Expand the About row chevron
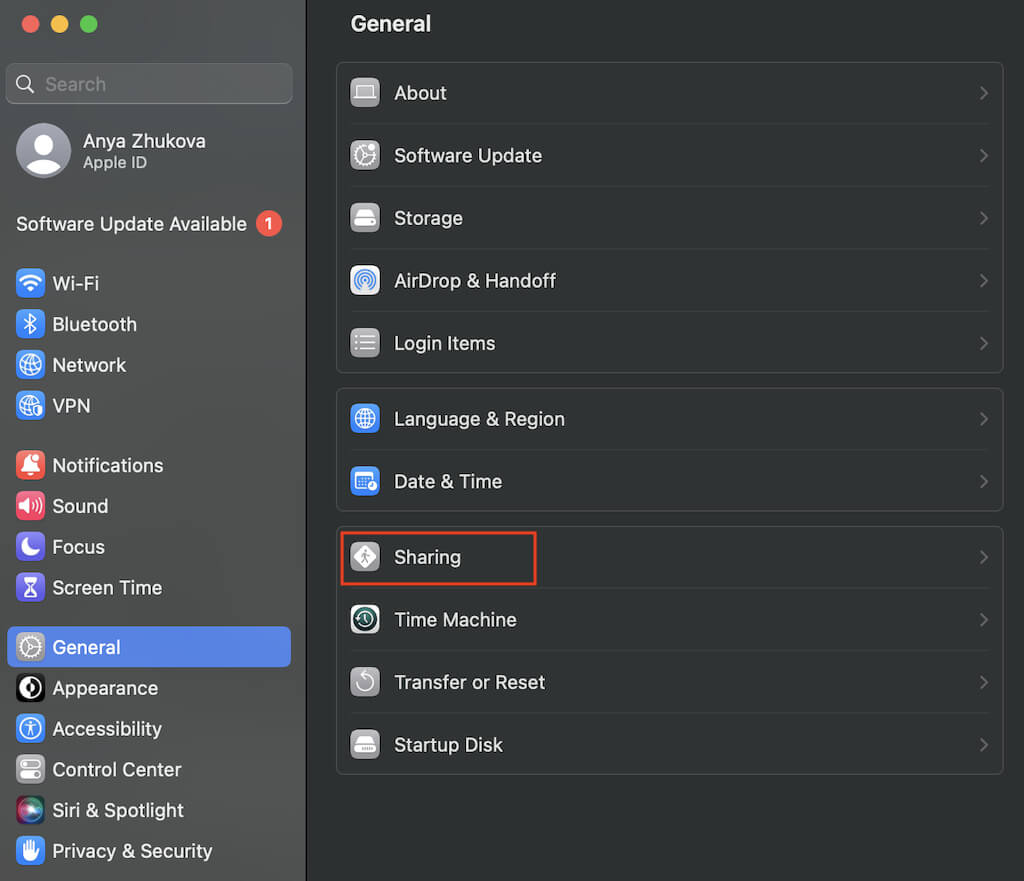Screen dimensions: 1024x881 (984, 93)
